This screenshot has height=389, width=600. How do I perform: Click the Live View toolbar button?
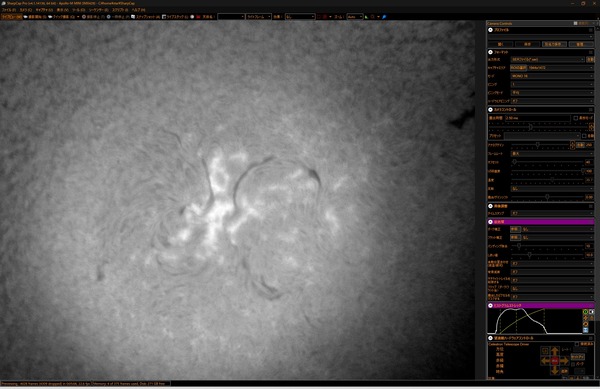(11, 17)
